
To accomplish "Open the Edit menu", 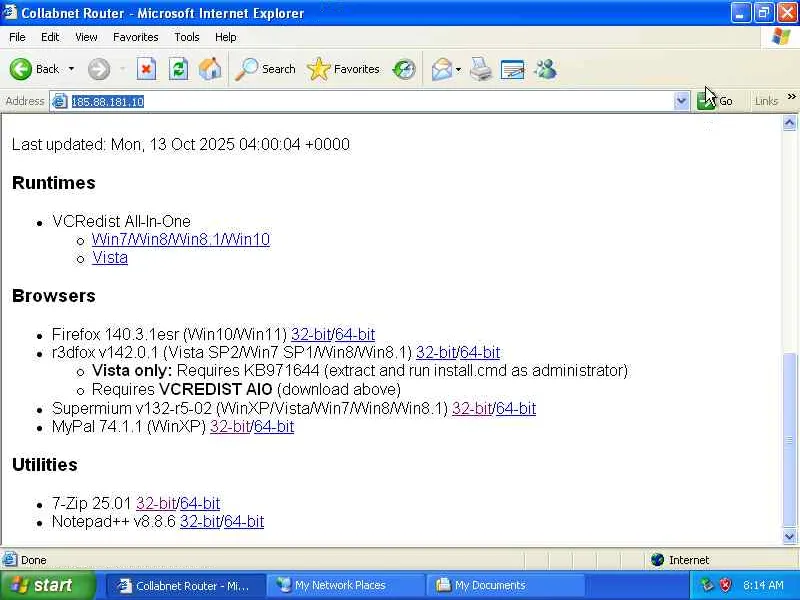I will 50,37.
